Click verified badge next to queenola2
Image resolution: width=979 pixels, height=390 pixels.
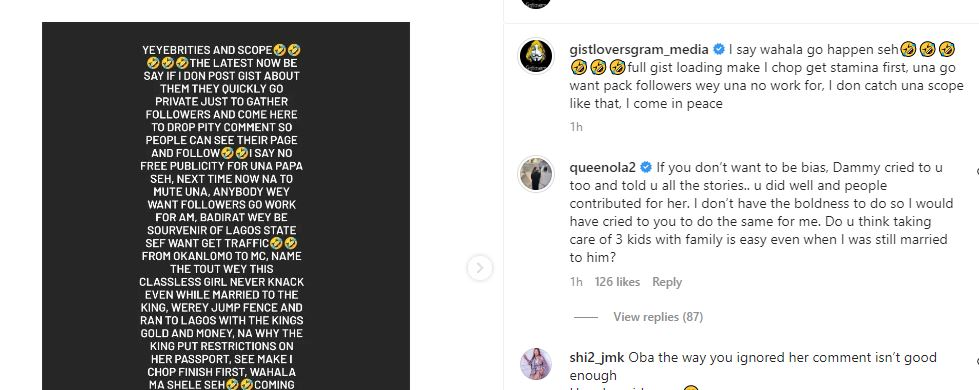(646, 167)
